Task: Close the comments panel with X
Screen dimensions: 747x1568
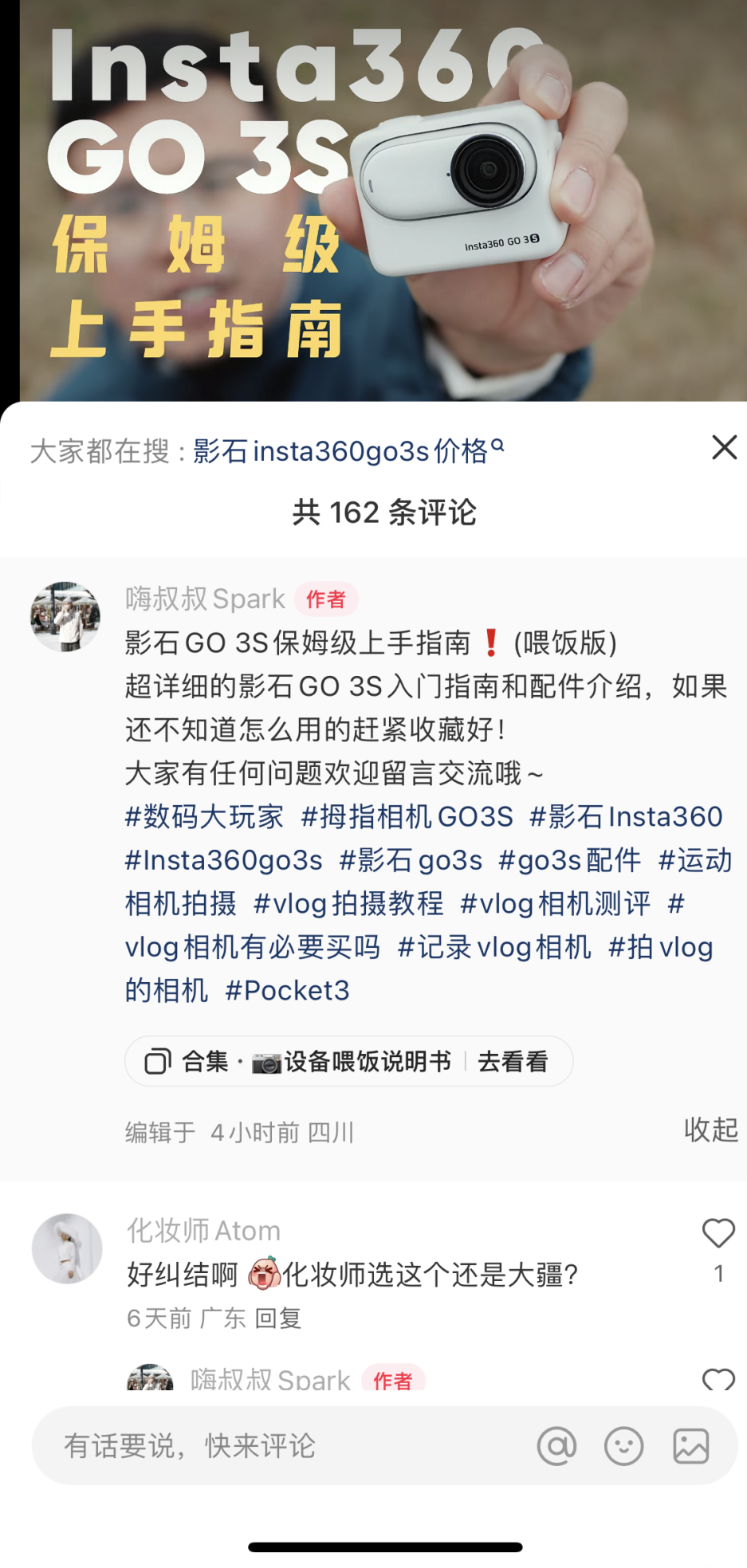Action: coord(724,447)
